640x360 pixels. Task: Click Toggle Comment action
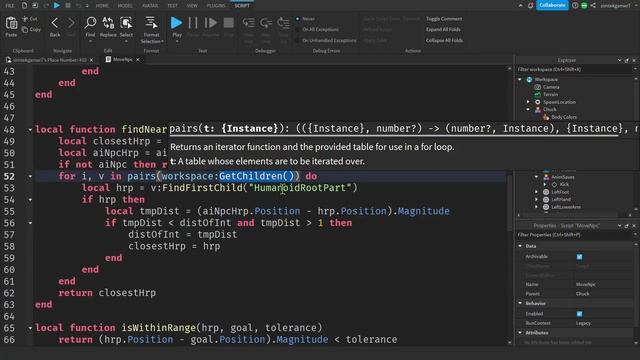(x=444, y=19)
